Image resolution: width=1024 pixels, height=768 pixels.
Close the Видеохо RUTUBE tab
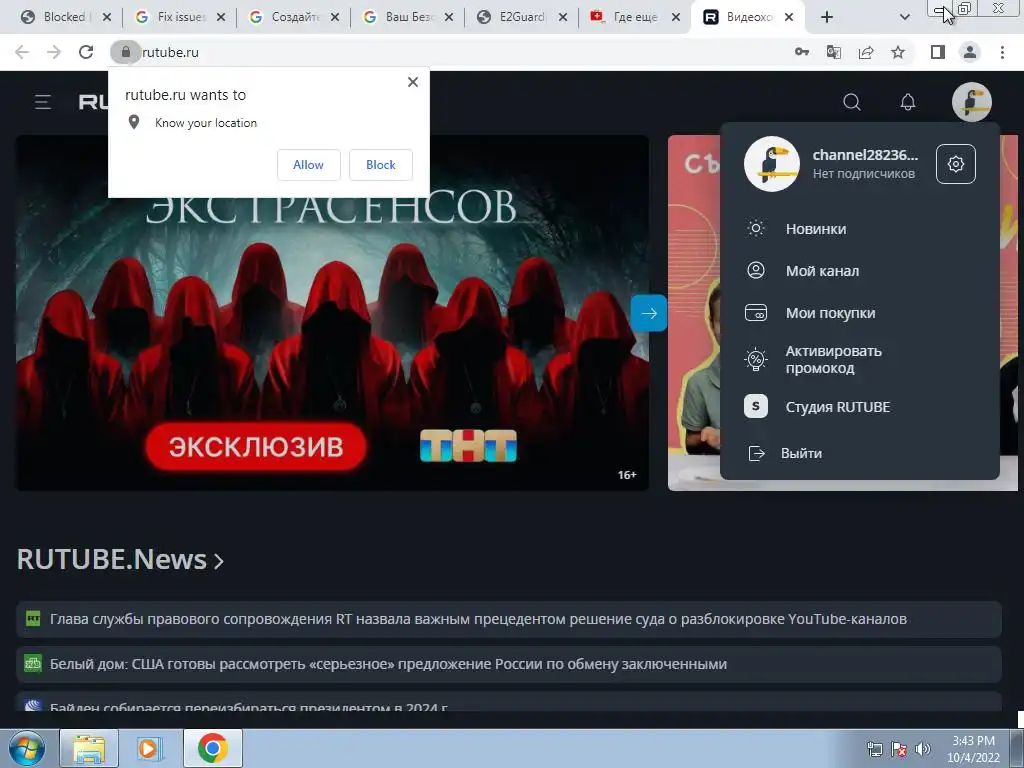coord(789,17)
